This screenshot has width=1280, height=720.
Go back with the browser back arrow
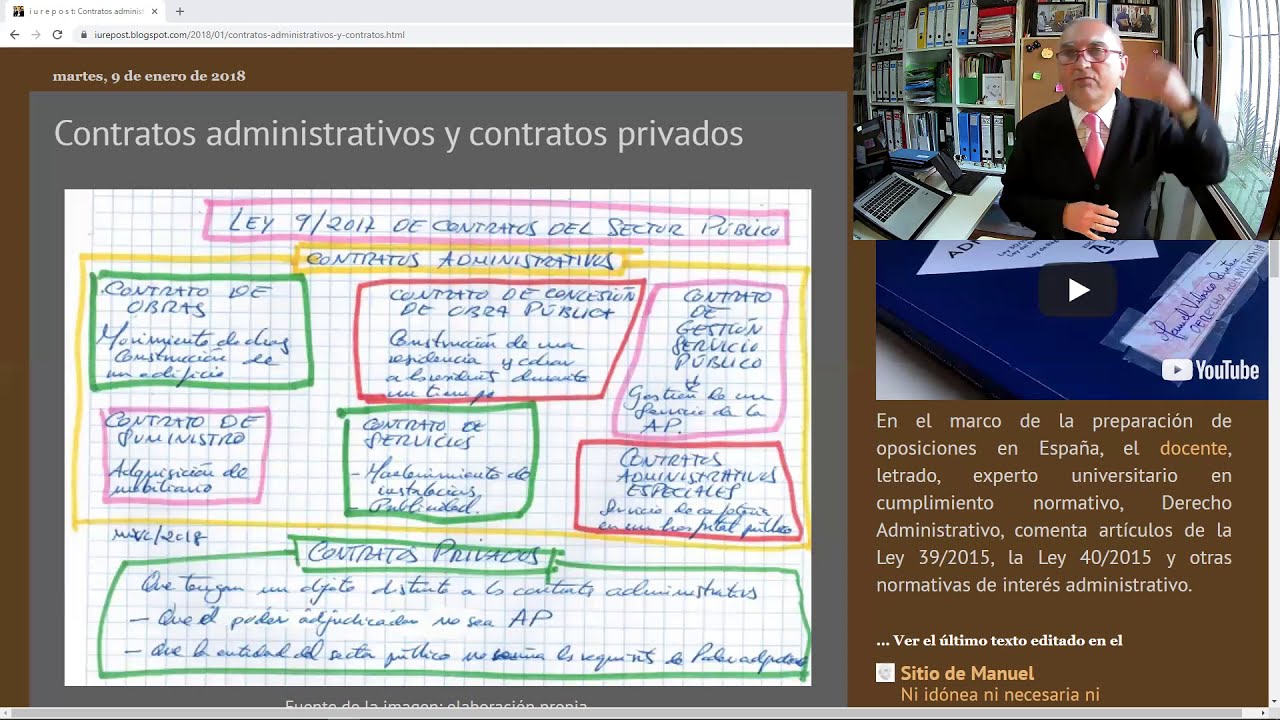[14, 34]
